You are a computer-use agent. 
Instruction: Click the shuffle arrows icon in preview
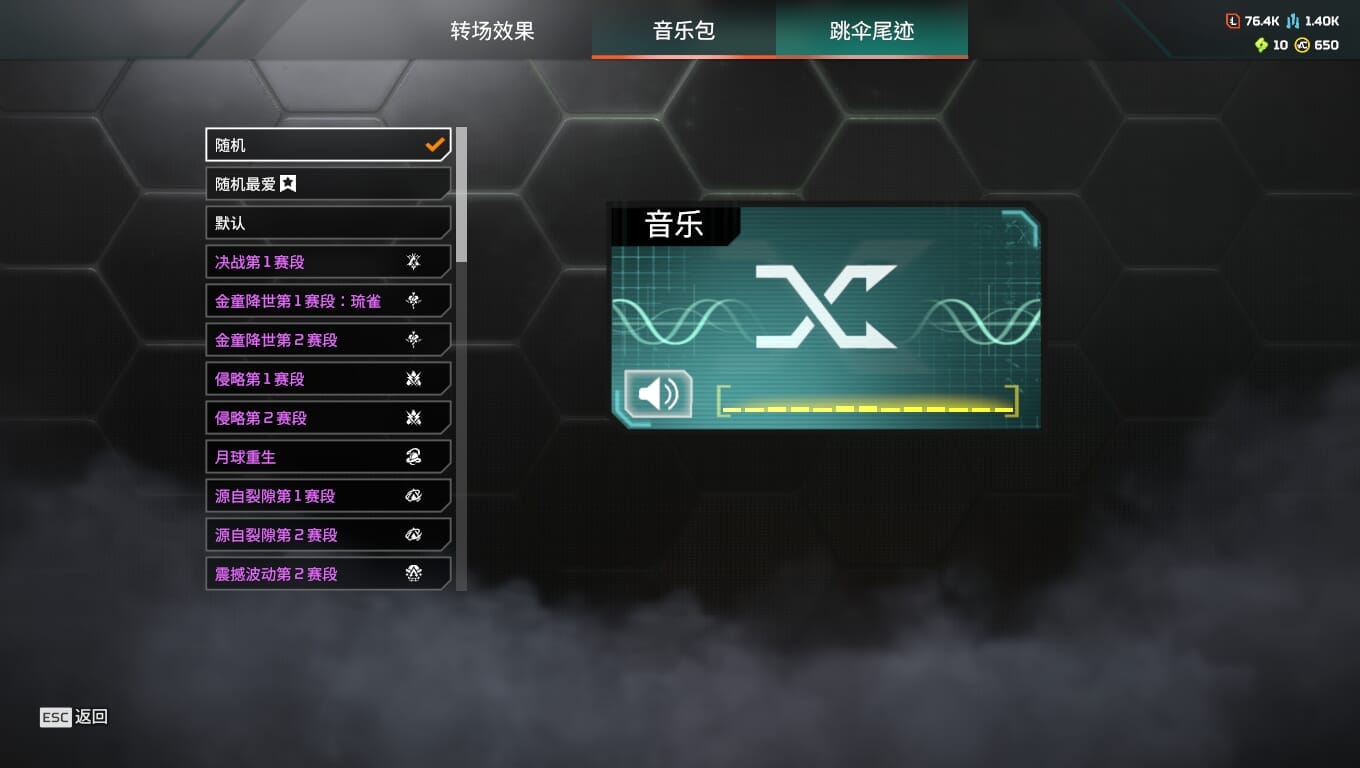(x=826, y=306)
